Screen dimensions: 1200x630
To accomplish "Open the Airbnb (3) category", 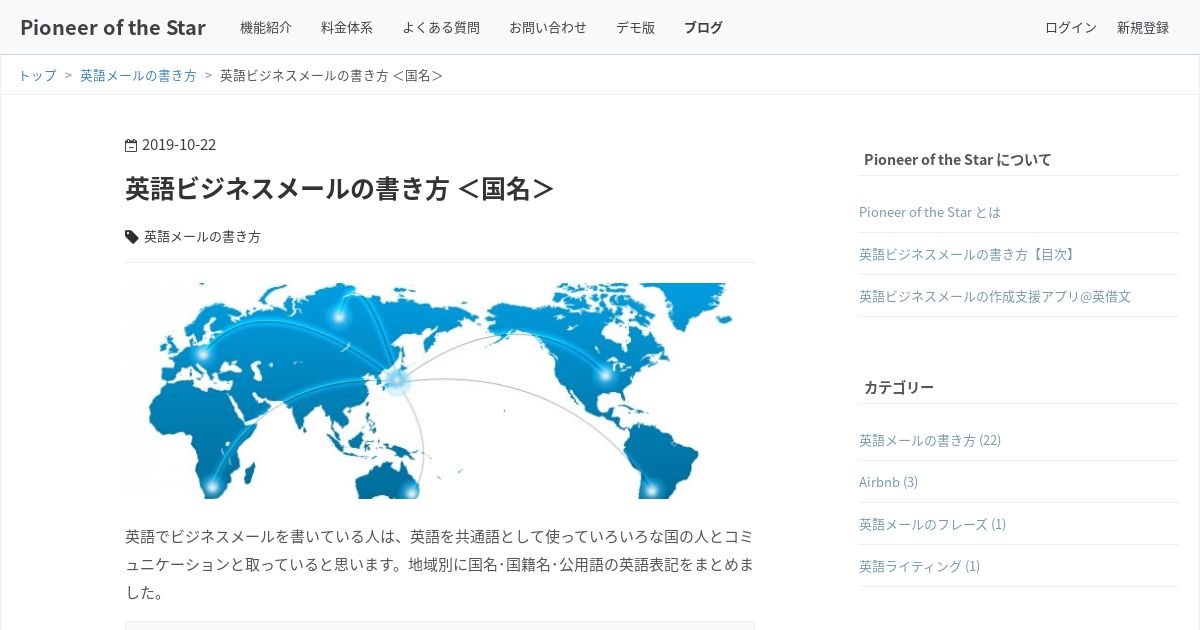I will [888, 482].
